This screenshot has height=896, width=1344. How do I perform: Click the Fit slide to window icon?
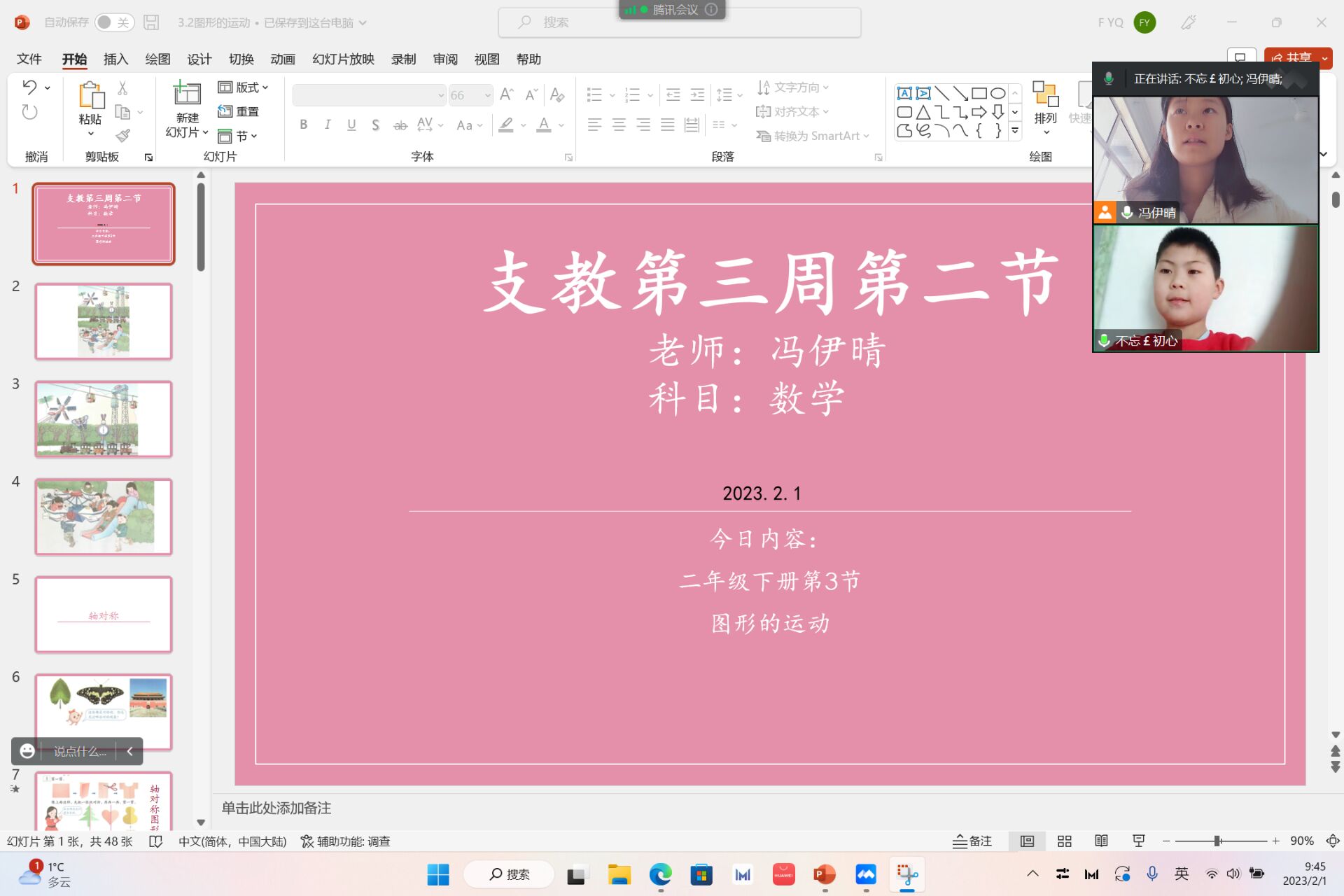click(x=1333, y=841)
